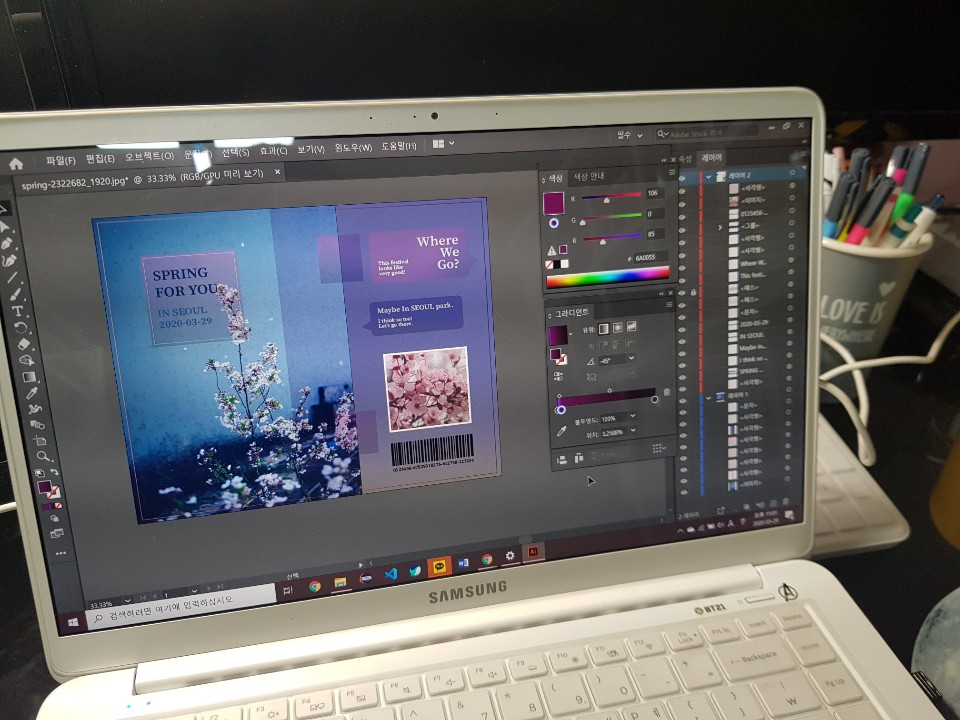Click the Windows taskbar search box
The width and height of the screenshot is (960, 720).
pyautogui.click(x=181, y=609)
